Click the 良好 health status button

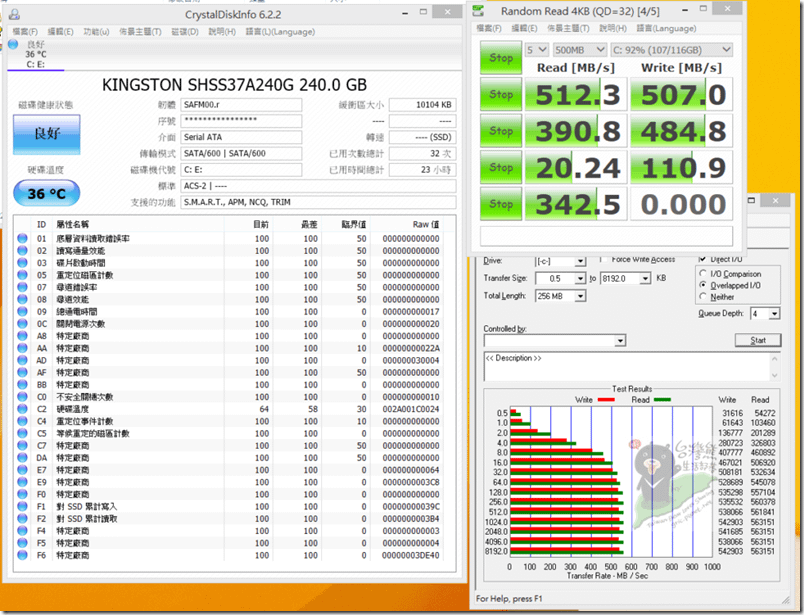(x=47, y=134)
